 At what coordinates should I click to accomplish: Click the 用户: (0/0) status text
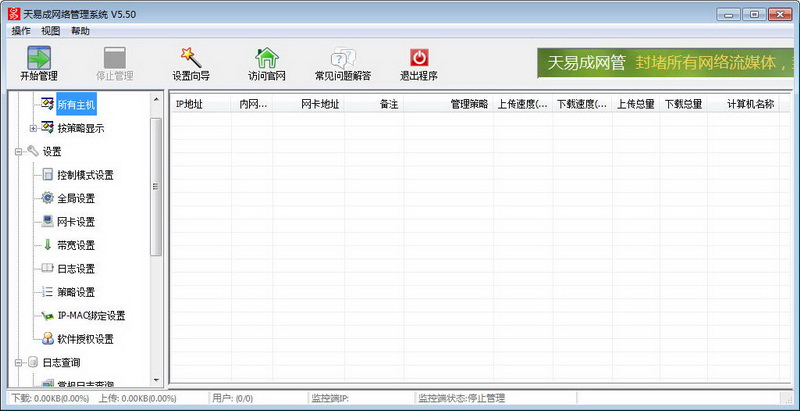(x=232, y=398)
